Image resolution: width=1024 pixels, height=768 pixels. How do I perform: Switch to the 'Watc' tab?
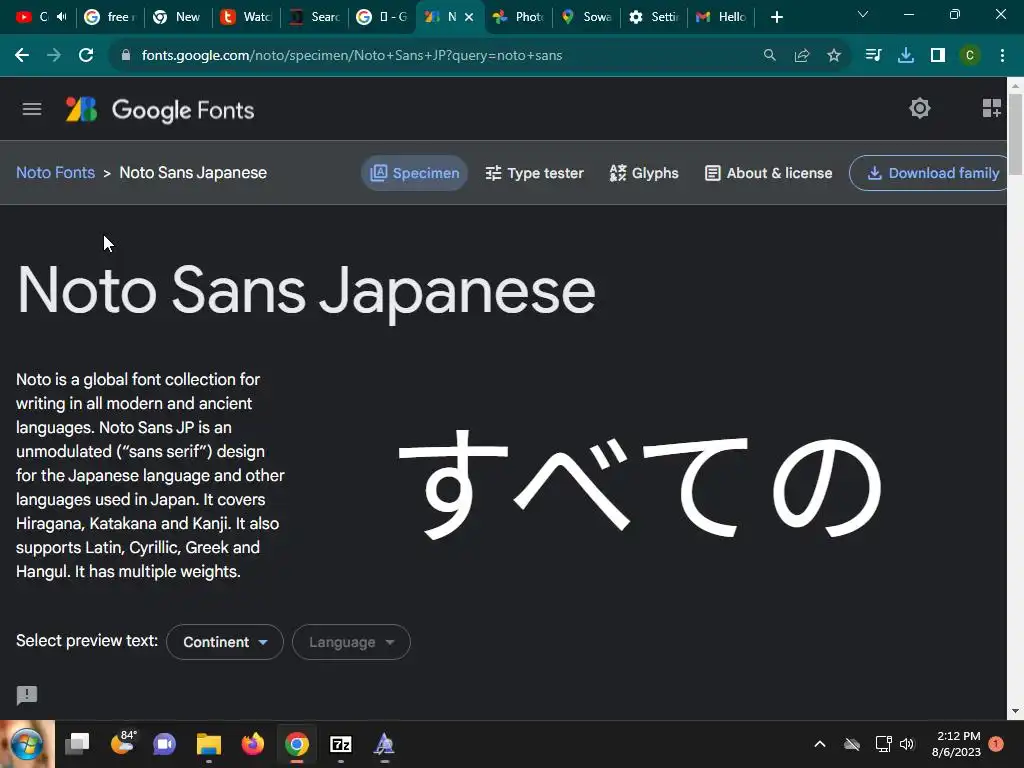(x=246, y=17)
